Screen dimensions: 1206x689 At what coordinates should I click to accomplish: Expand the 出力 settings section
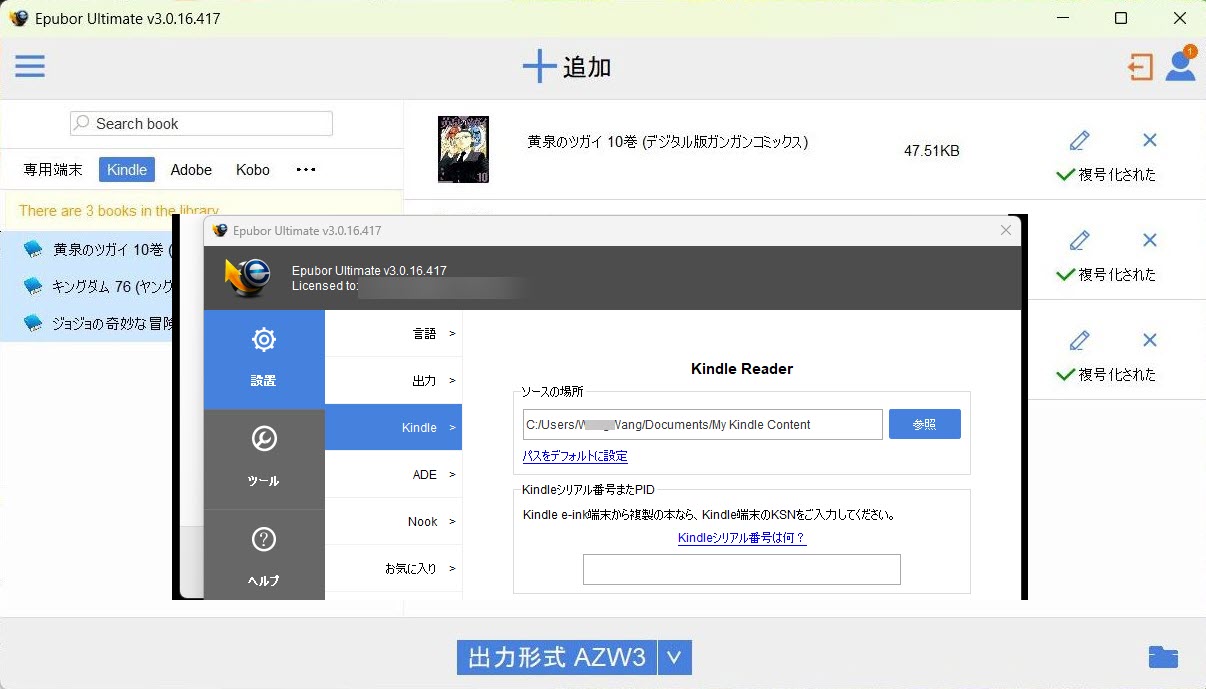pyautogui.click(x=393, y=380)
